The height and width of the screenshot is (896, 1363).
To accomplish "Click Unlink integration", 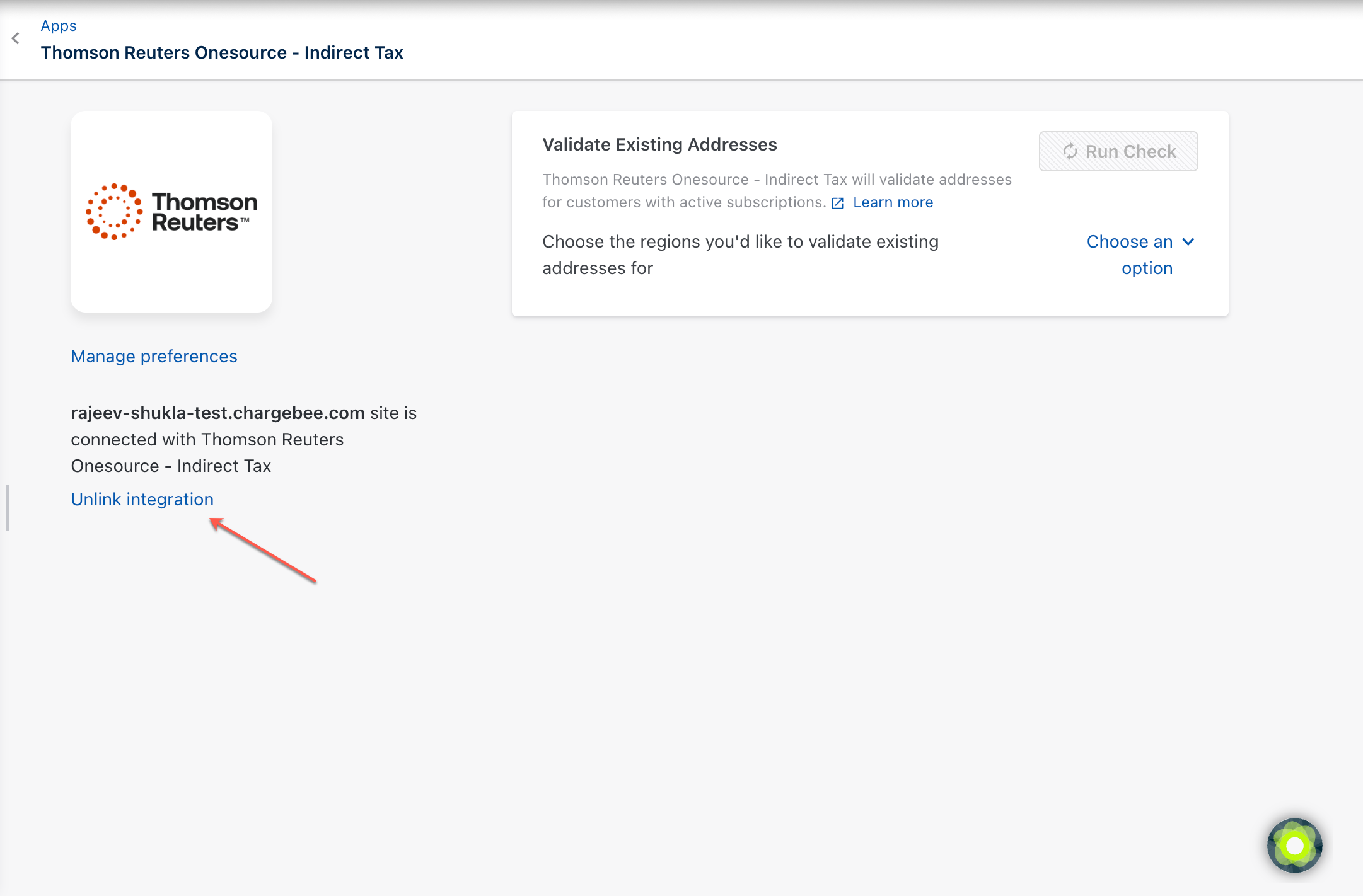I will [142, 499].
